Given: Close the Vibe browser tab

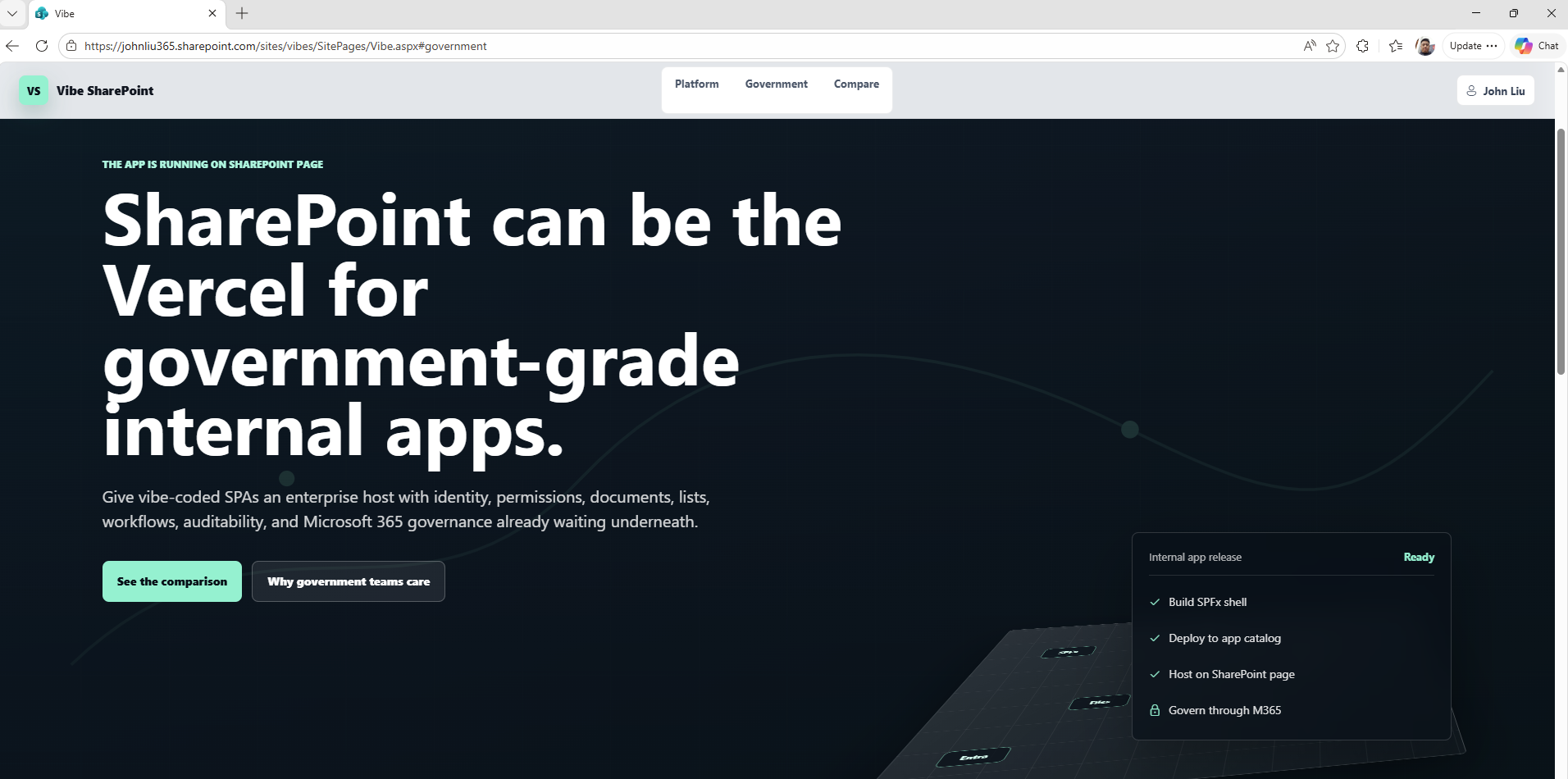Looking at the screenshot, I should coord(212,13).
